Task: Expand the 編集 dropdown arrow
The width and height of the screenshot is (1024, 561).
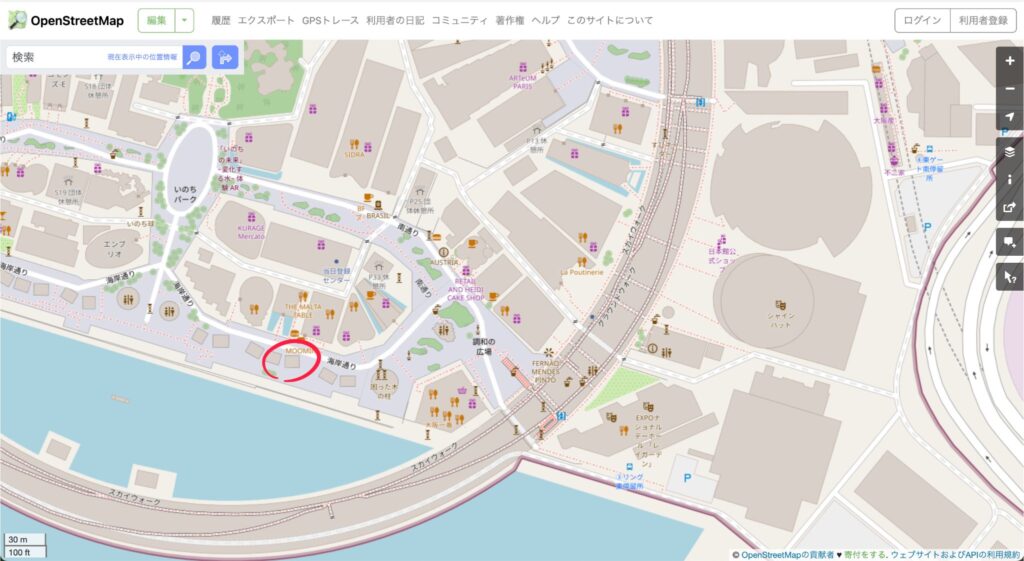Action: [x=184, y=20]
